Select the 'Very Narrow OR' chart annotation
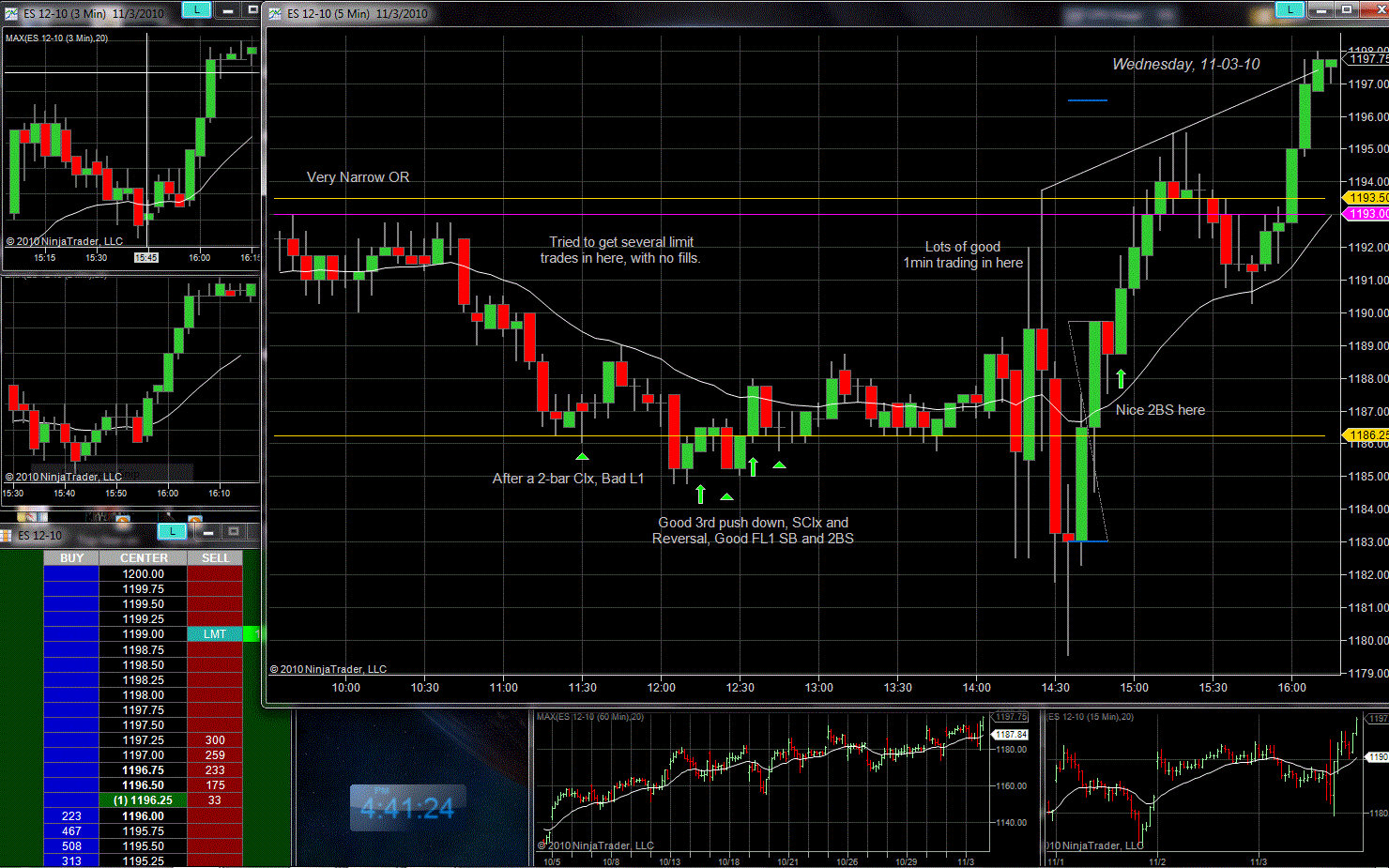The image size is (1389, 868). pos(358,177)
